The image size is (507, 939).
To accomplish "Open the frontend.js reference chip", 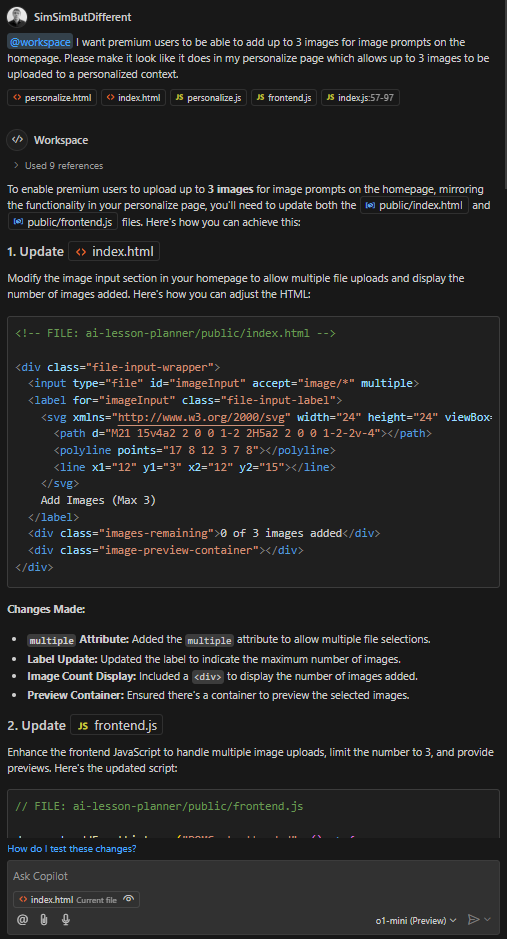I will (x=284, y=98).
